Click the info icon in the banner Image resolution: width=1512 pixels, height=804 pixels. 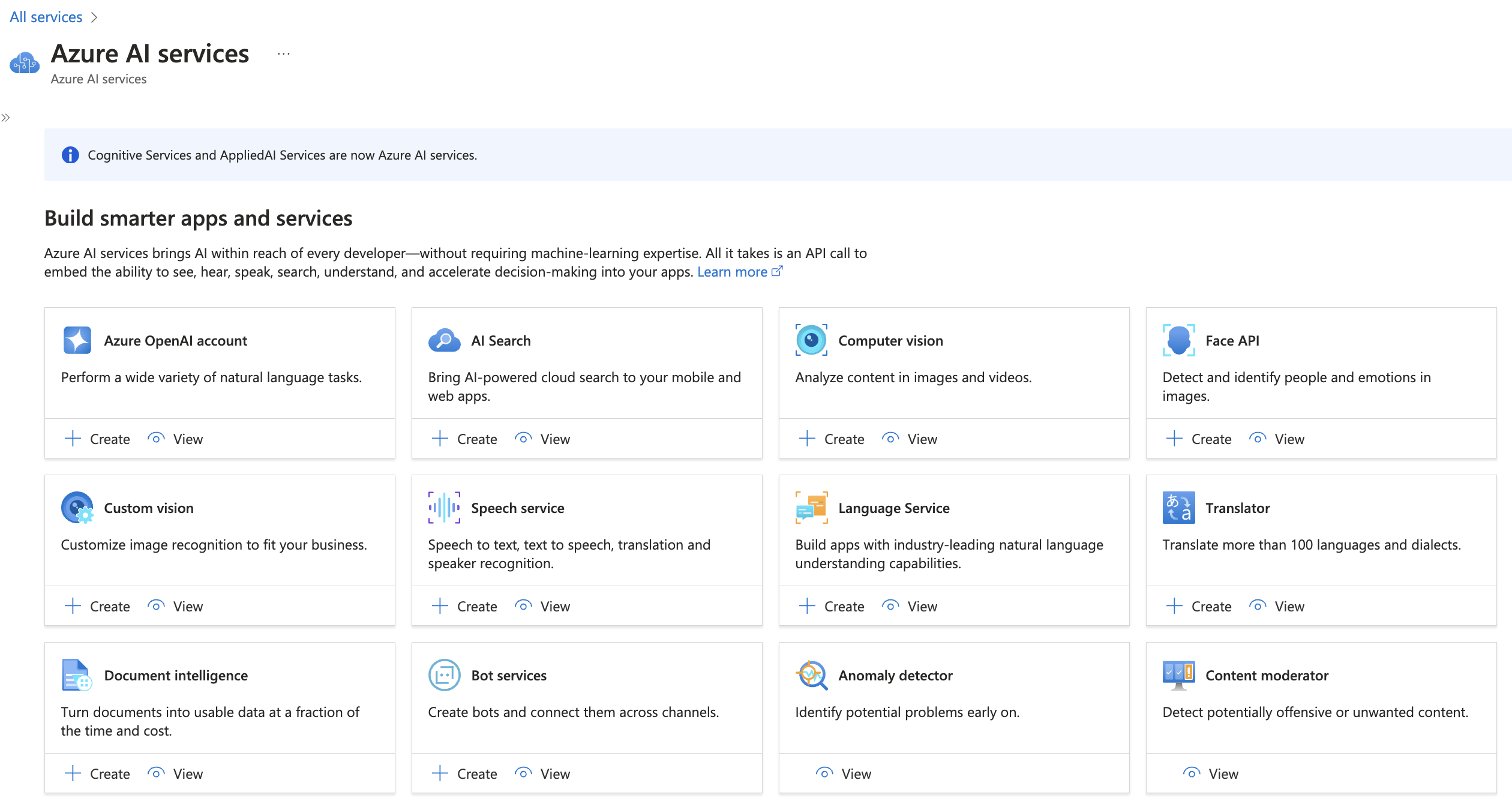[x=70, y=155]
